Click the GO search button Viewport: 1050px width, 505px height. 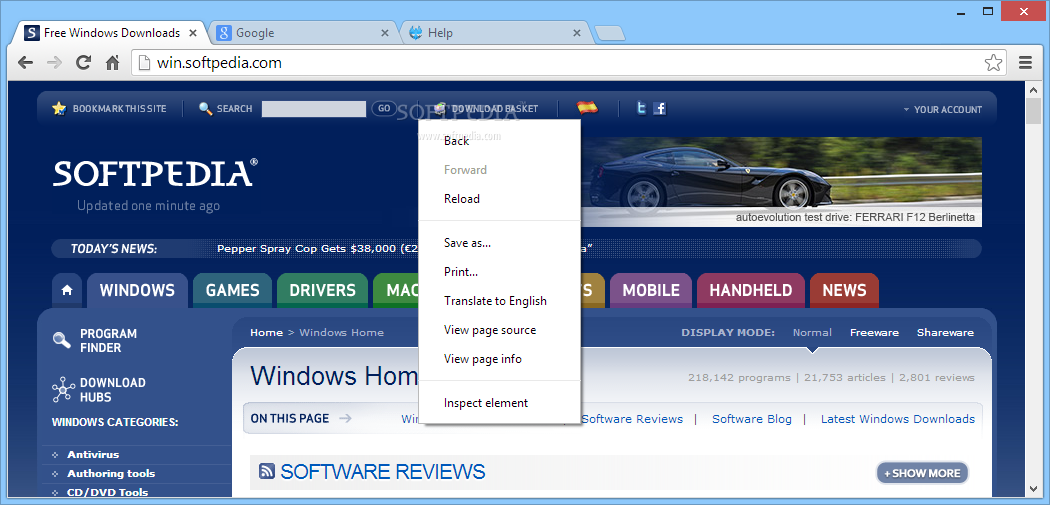(384, 109)
